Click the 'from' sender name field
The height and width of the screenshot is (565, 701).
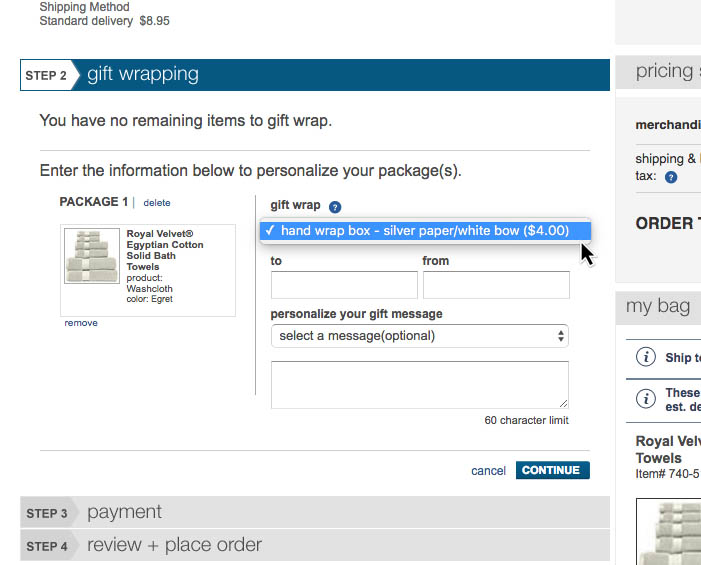tap(496, 285)
